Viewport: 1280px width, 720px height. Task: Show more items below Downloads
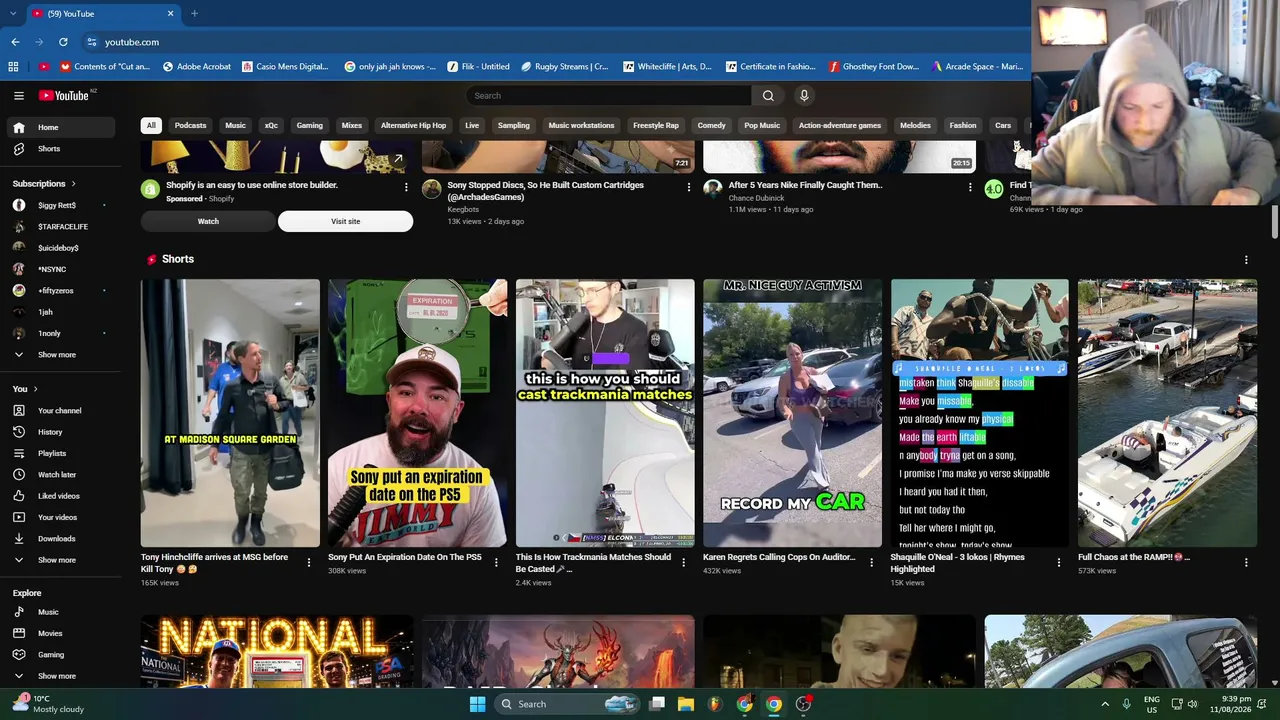point(61,560)
